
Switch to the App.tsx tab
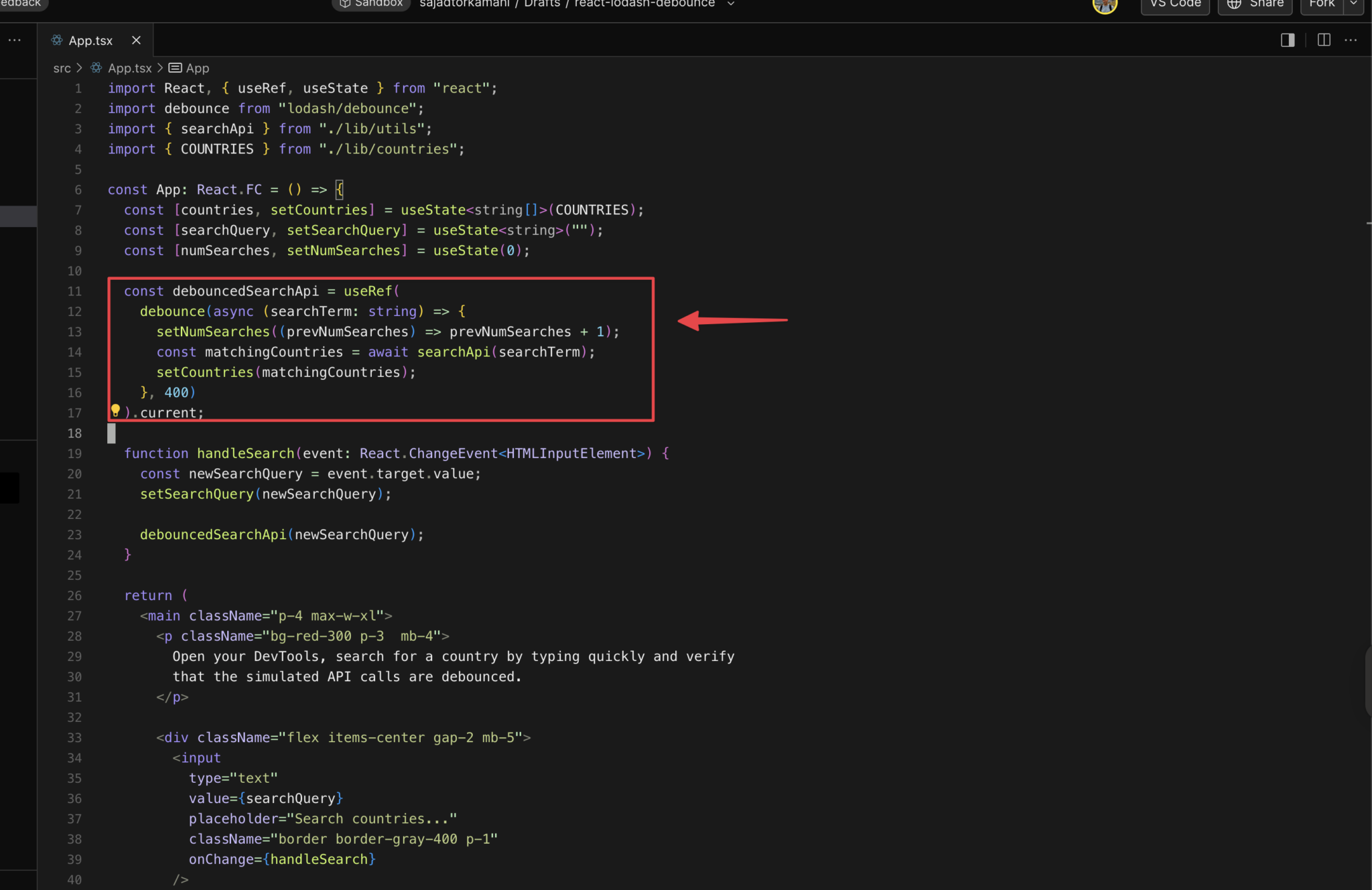[92, 40]
